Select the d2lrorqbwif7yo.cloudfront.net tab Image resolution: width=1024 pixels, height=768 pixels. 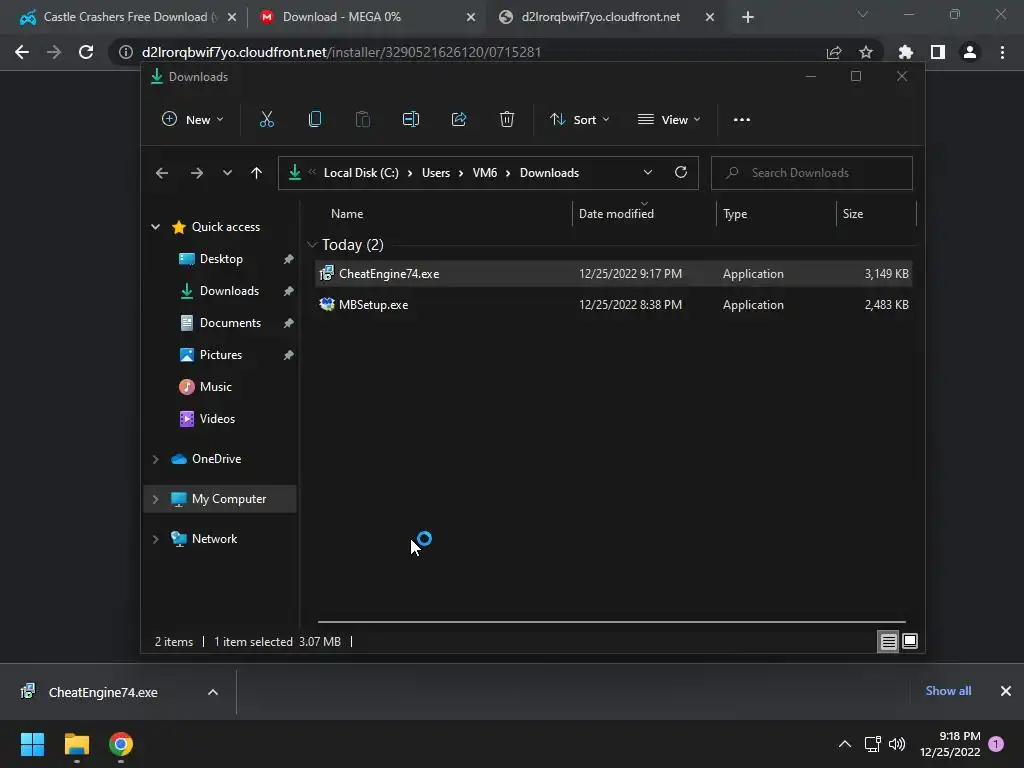pos(600,17)
